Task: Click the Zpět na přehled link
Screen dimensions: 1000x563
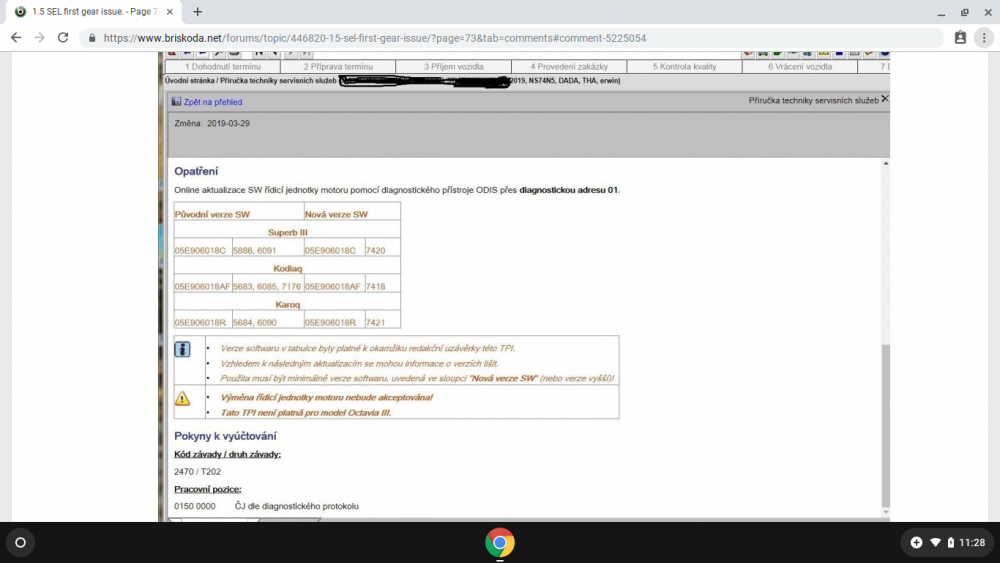Action: (213, 102)
